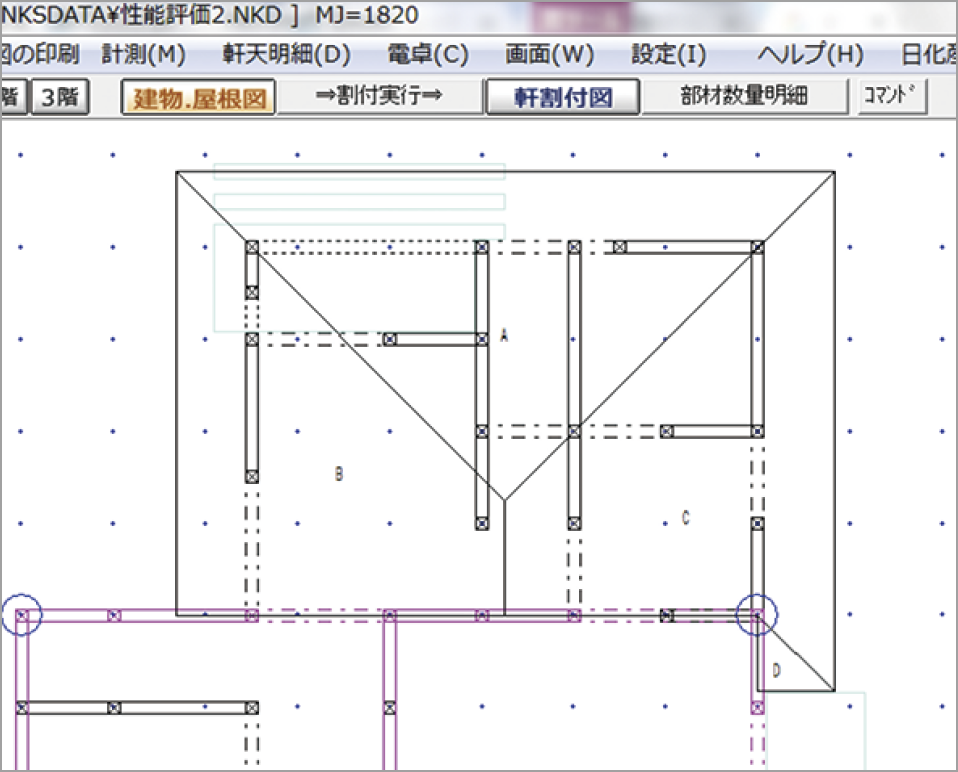Click the 3階 floor button
958x772 pixels.
click(x=60, y=96)
